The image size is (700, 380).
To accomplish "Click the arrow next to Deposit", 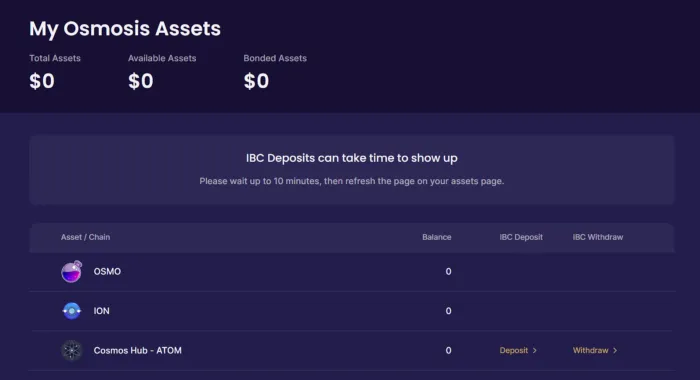I will coord(535,351).
